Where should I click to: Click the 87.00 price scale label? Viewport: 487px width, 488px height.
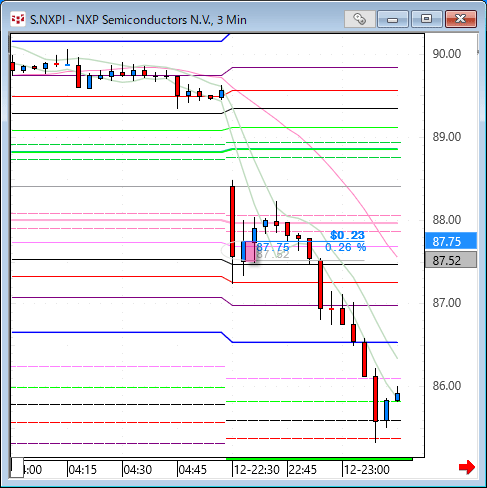coord(447,303)
